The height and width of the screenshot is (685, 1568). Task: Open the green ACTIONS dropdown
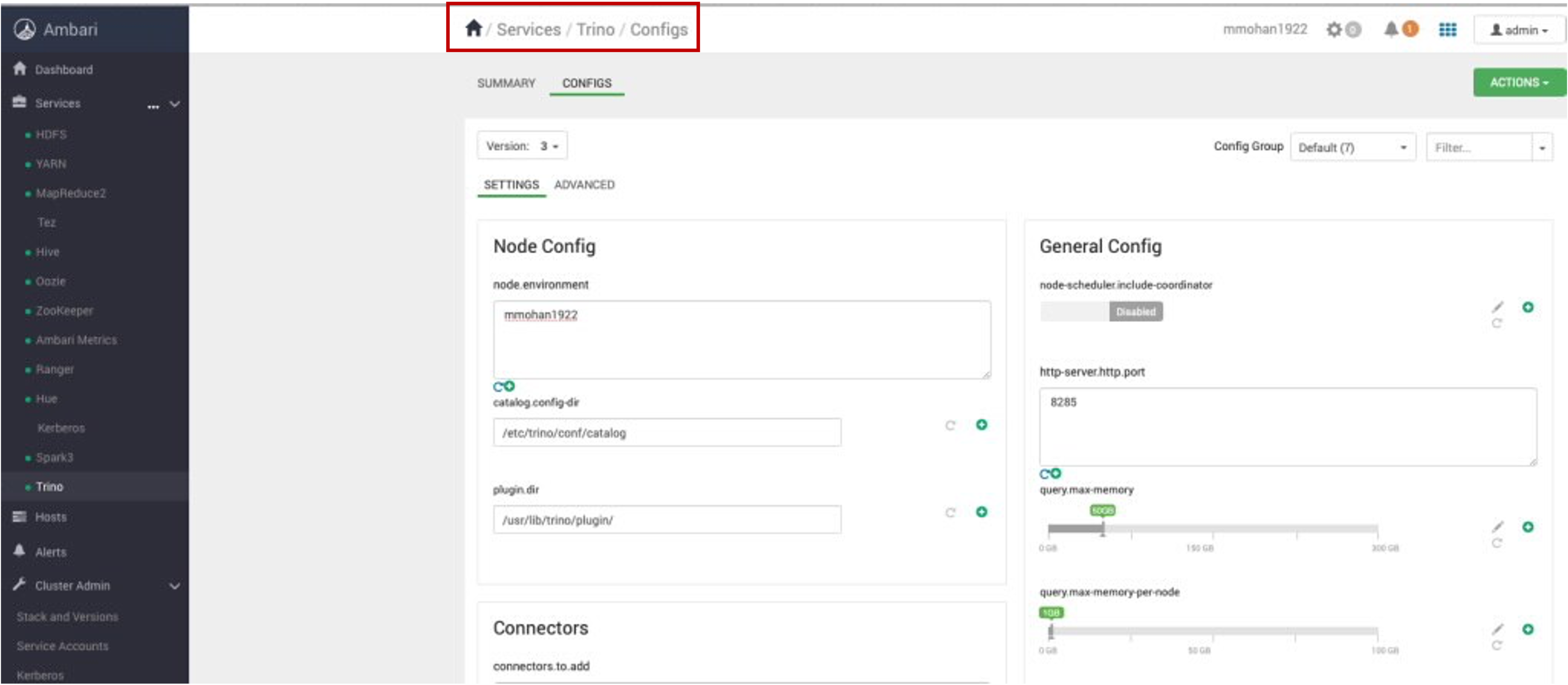1519,82
